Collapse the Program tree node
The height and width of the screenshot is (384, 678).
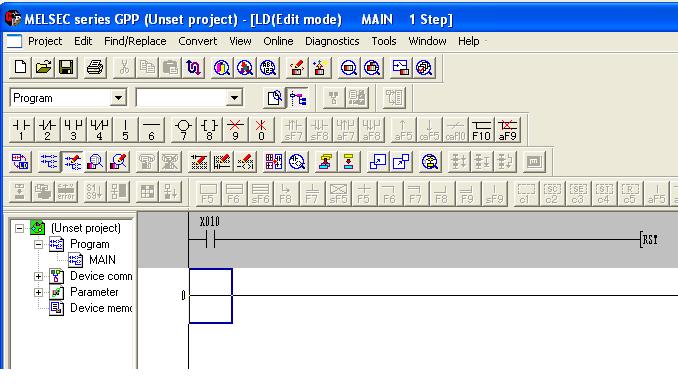[38, 244]
